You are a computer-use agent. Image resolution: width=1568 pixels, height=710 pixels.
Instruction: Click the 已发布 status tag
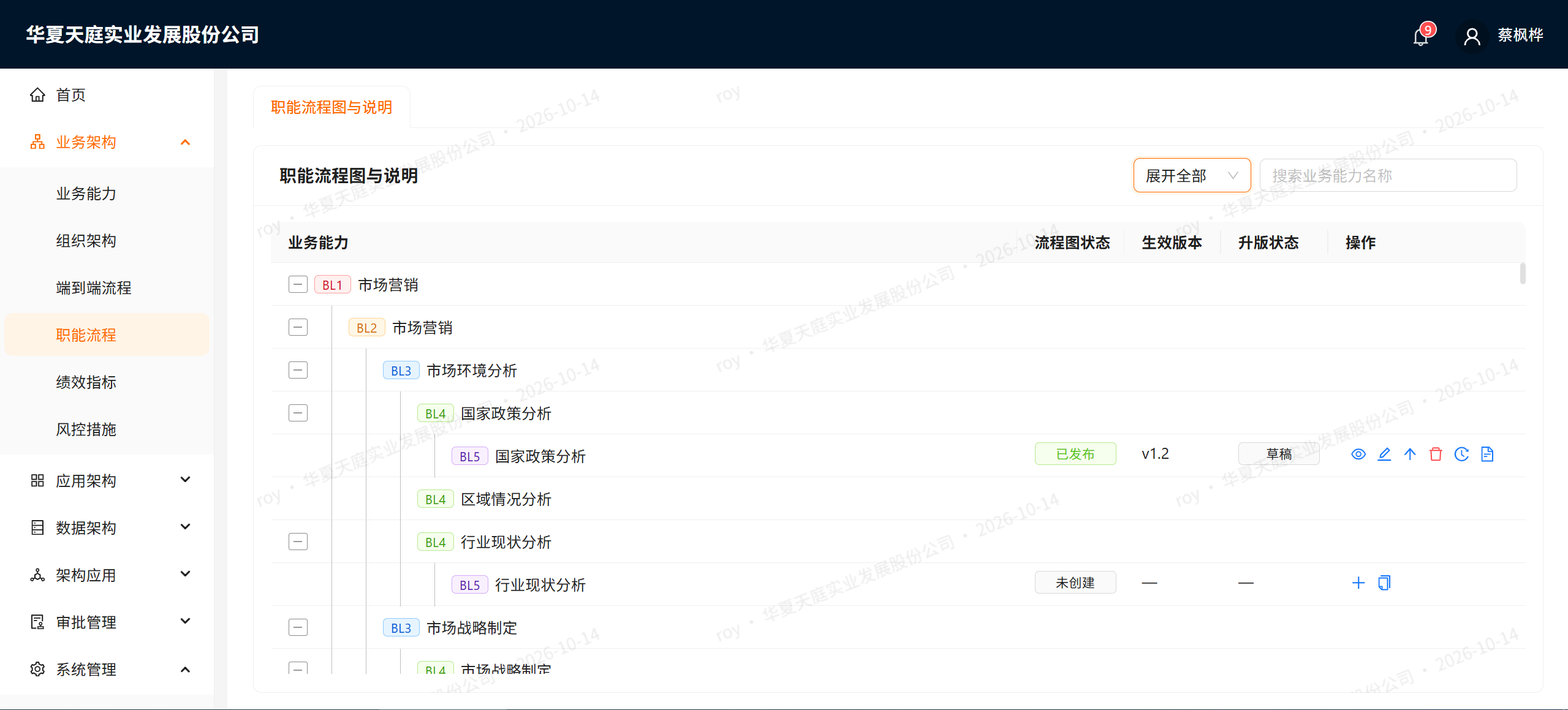pyautogui.click(x=1075, y=454)
